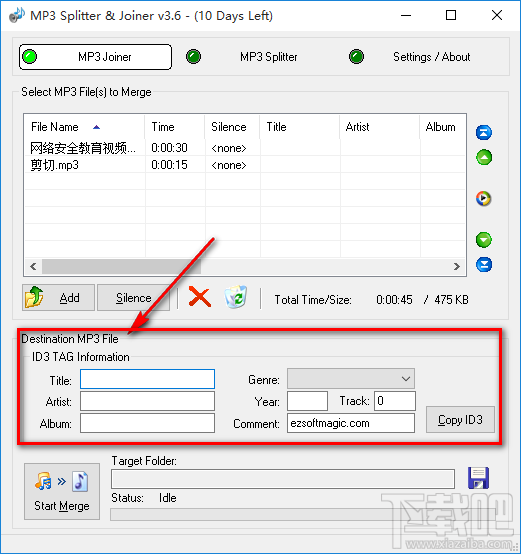
Task: Click into the Album input field
Action: [147, 423]
